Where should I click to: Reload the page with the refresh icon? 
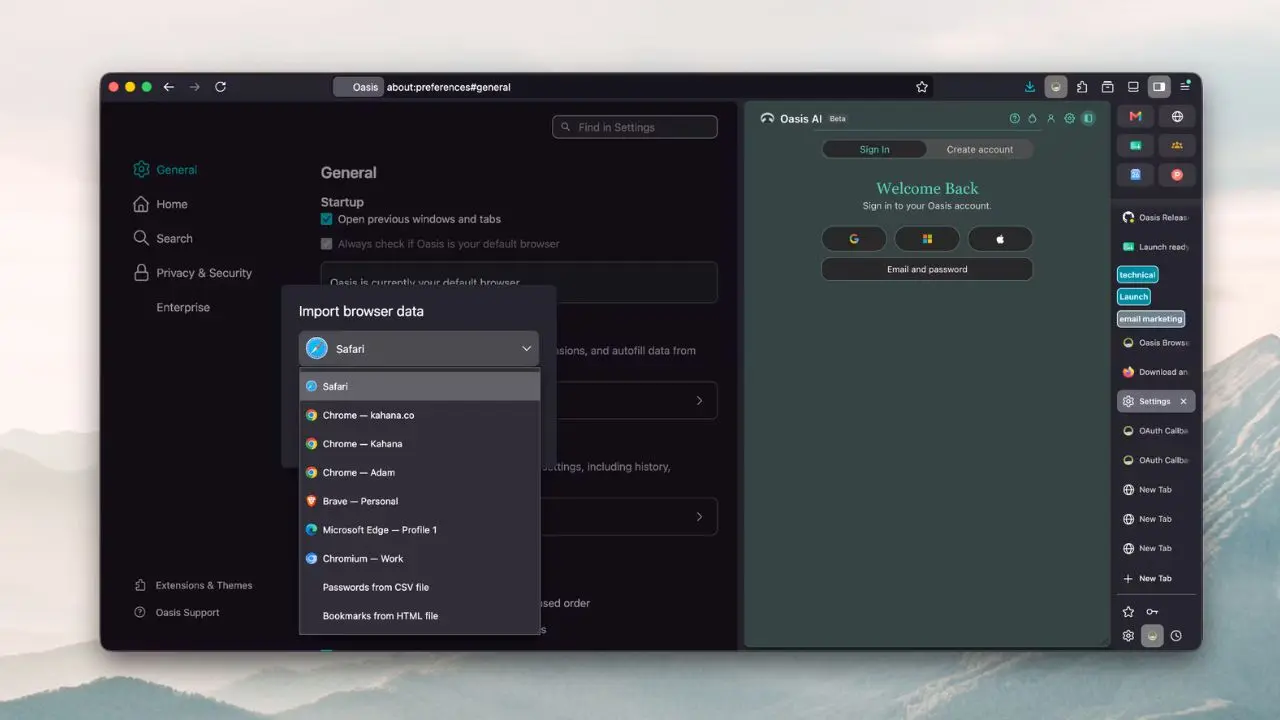point(220,87)
